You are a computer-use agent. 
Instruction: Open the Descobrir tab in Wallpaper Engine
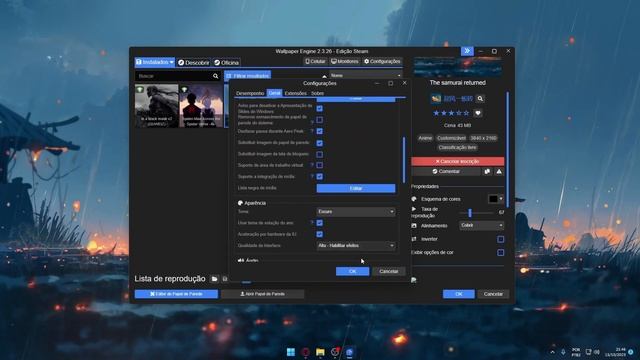pos(193,62)
